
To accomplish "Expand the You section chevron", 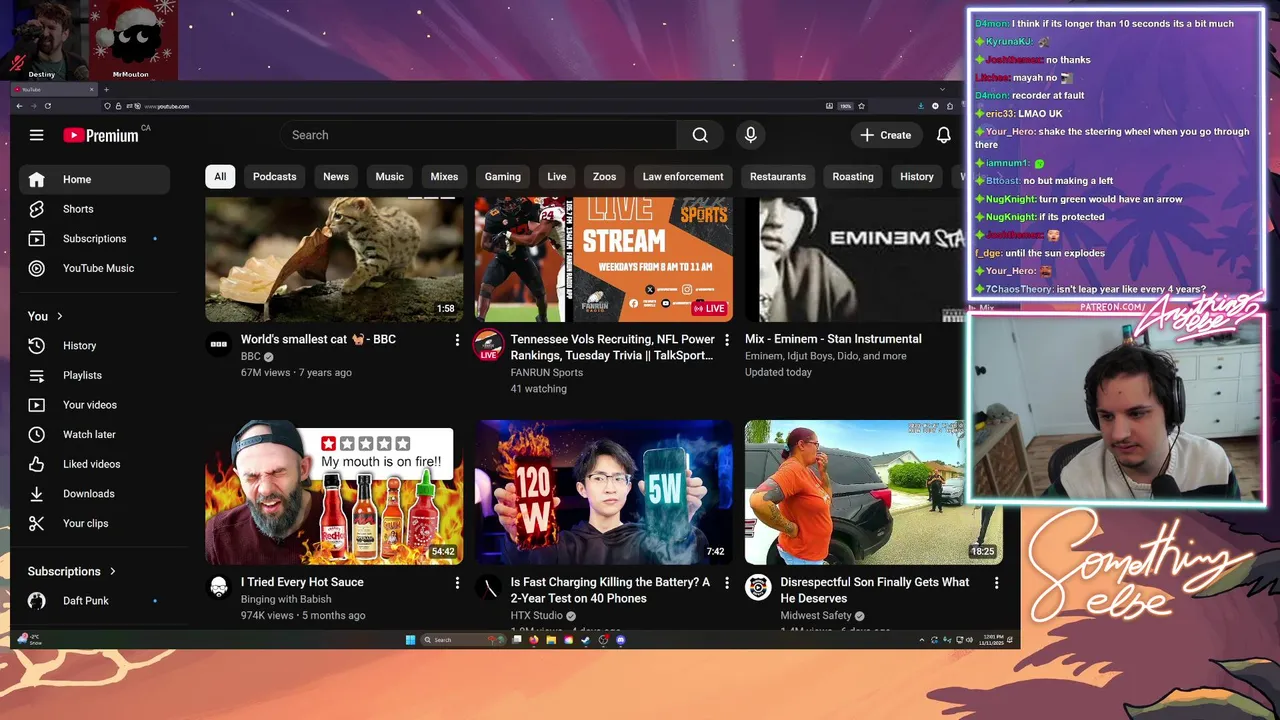I will 60,316.
